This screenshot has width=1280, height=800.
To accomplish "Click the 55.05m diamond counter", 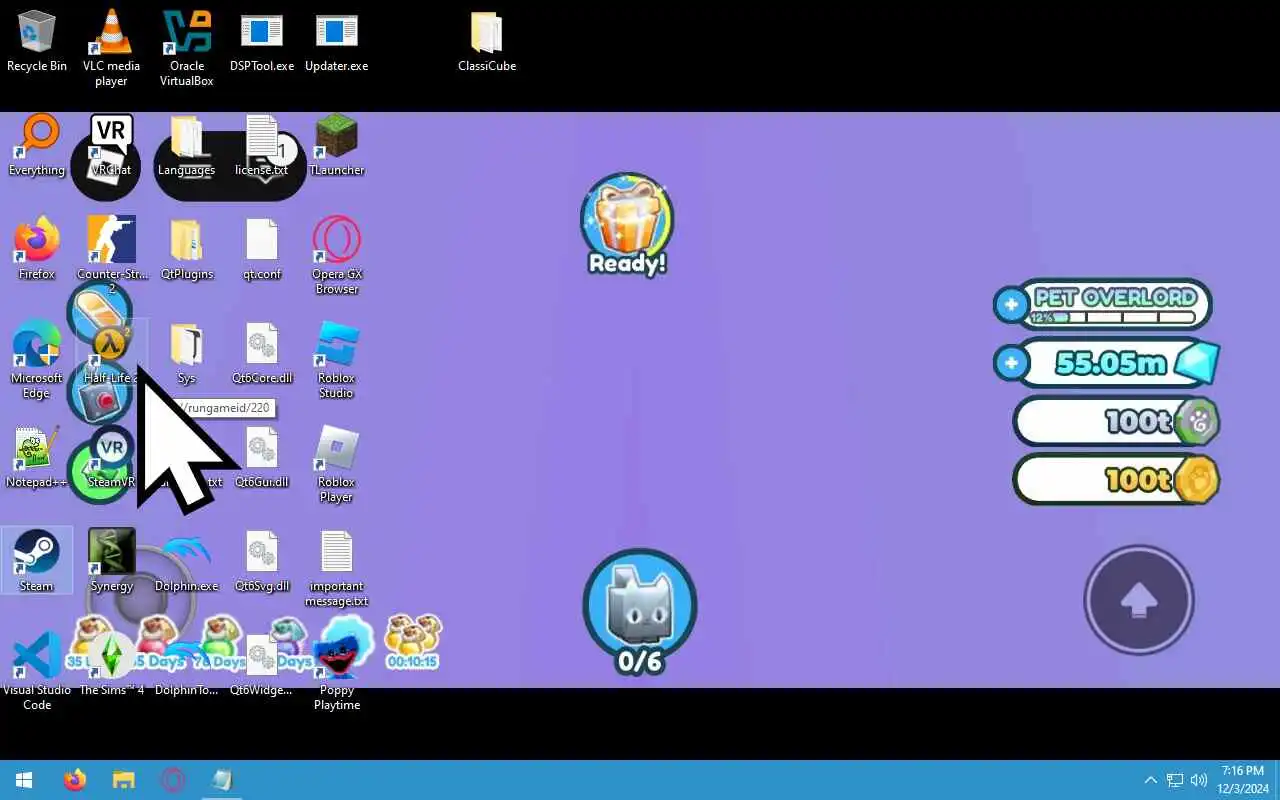I will tap(1120, 362).
